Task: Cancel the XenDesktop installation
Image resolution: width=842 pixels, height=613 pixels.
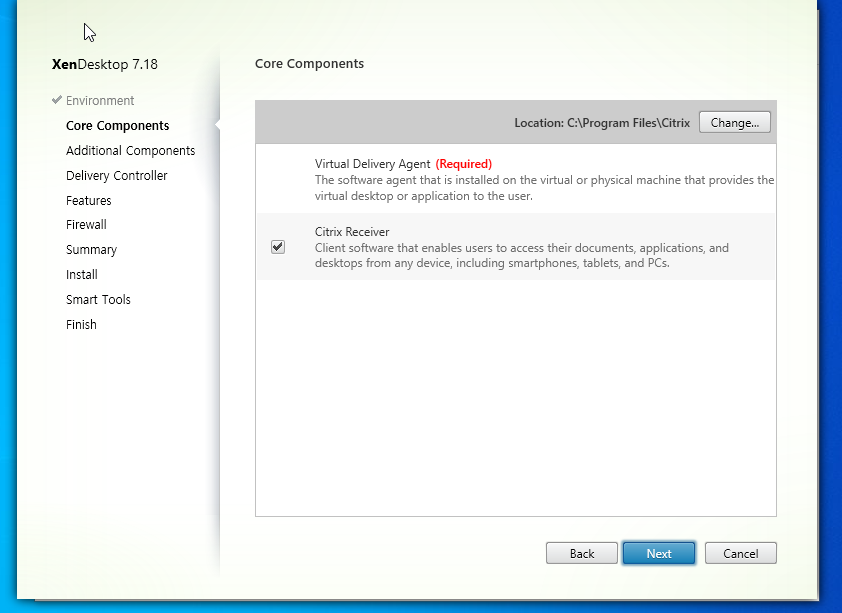Action: pyautogui.click(x=741, y=553)
